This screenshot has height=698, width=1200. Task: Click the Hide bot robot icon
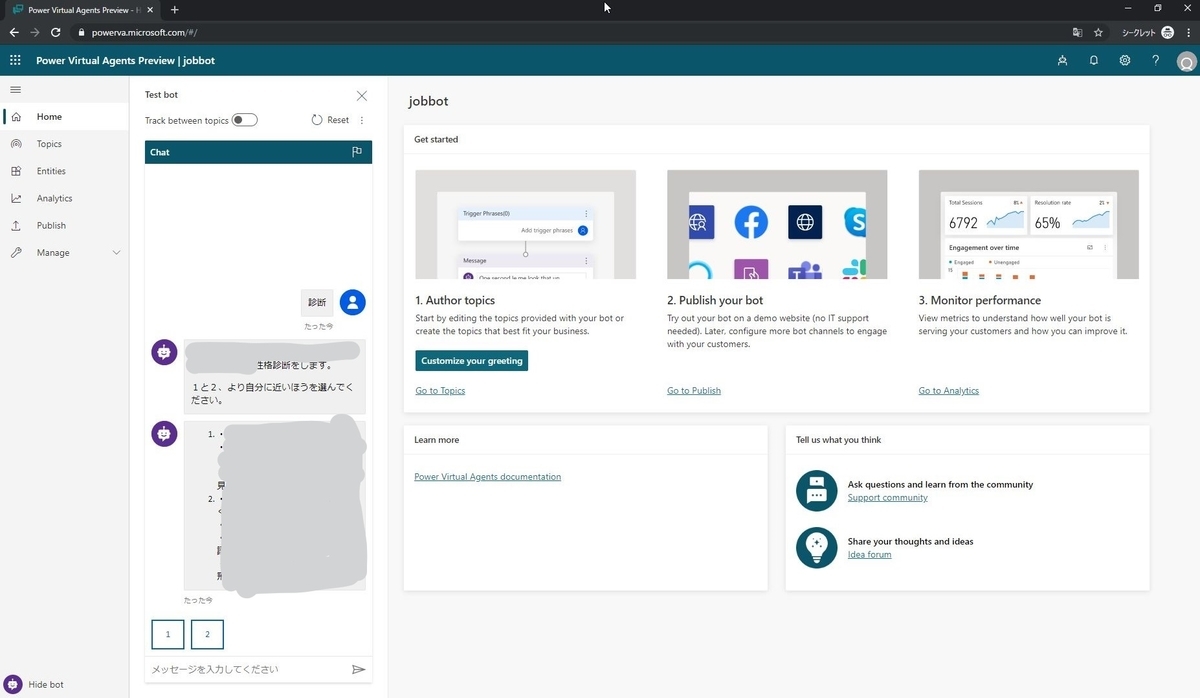pyautogui.click(x=12, y=684)
